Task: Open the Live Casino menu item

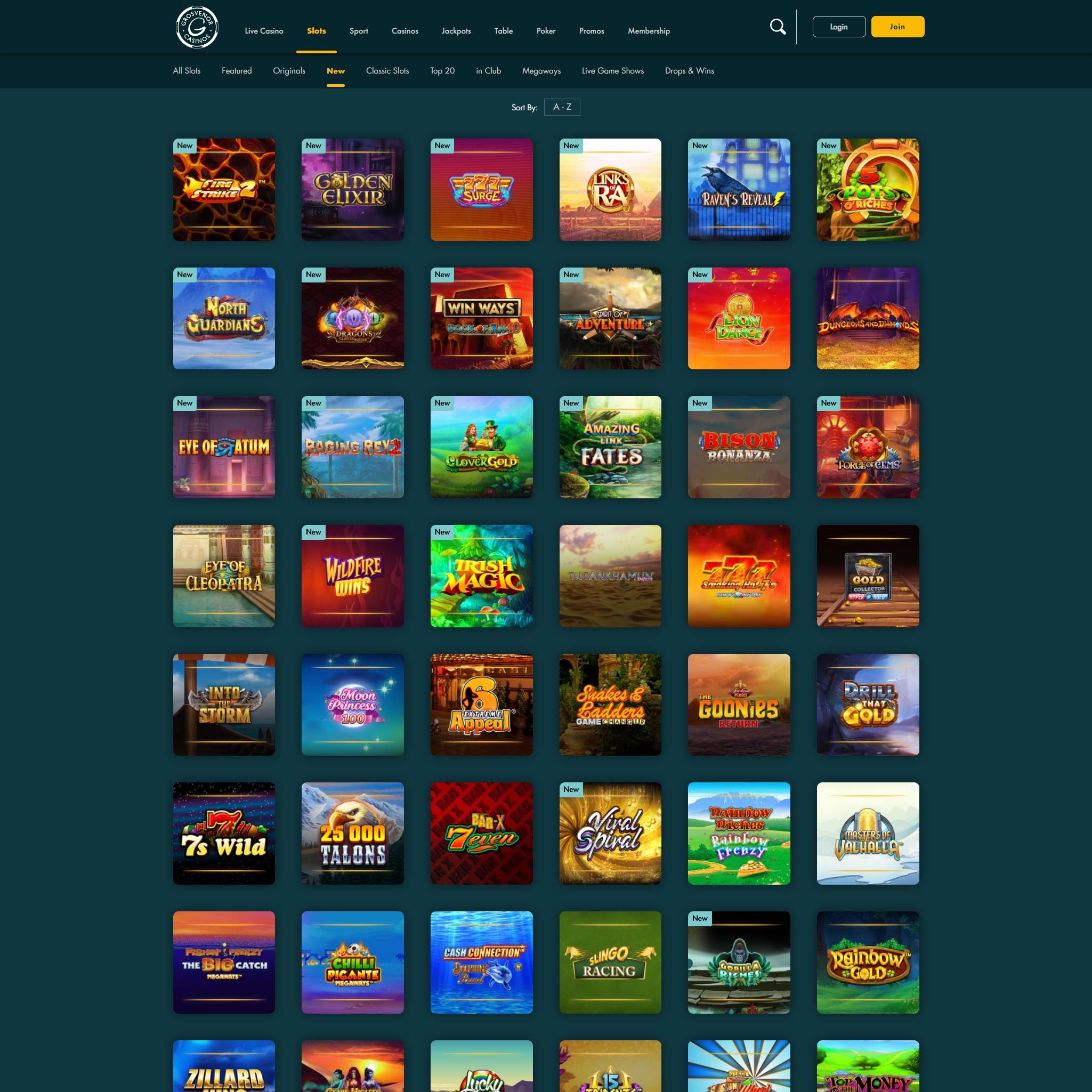Action: pos(264,31)
